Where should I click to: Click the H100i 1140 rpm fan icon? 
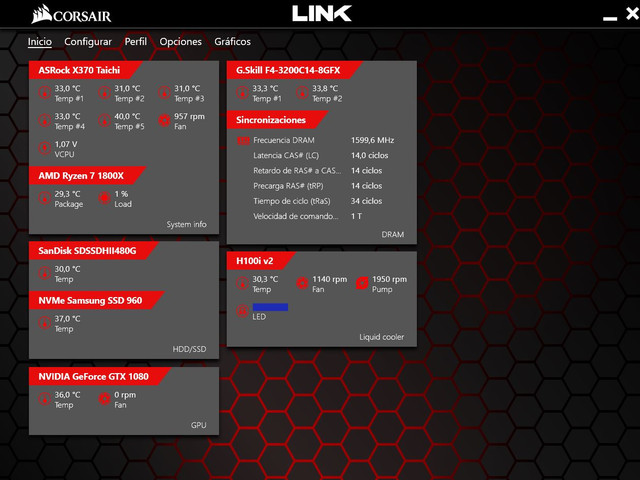coord(302,283)
